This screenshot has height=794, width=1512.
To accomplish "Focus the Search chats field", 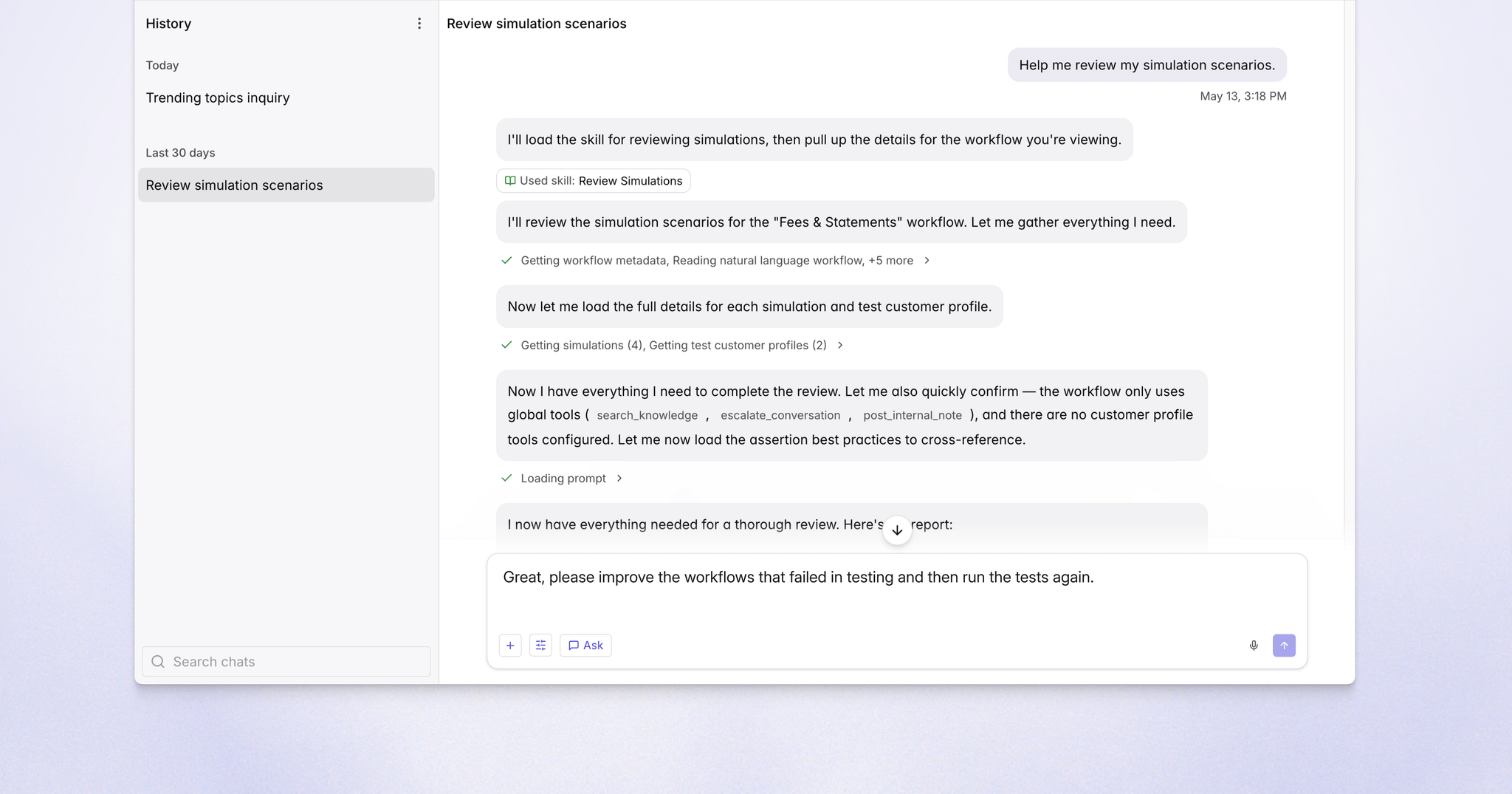I will point(286,662).
